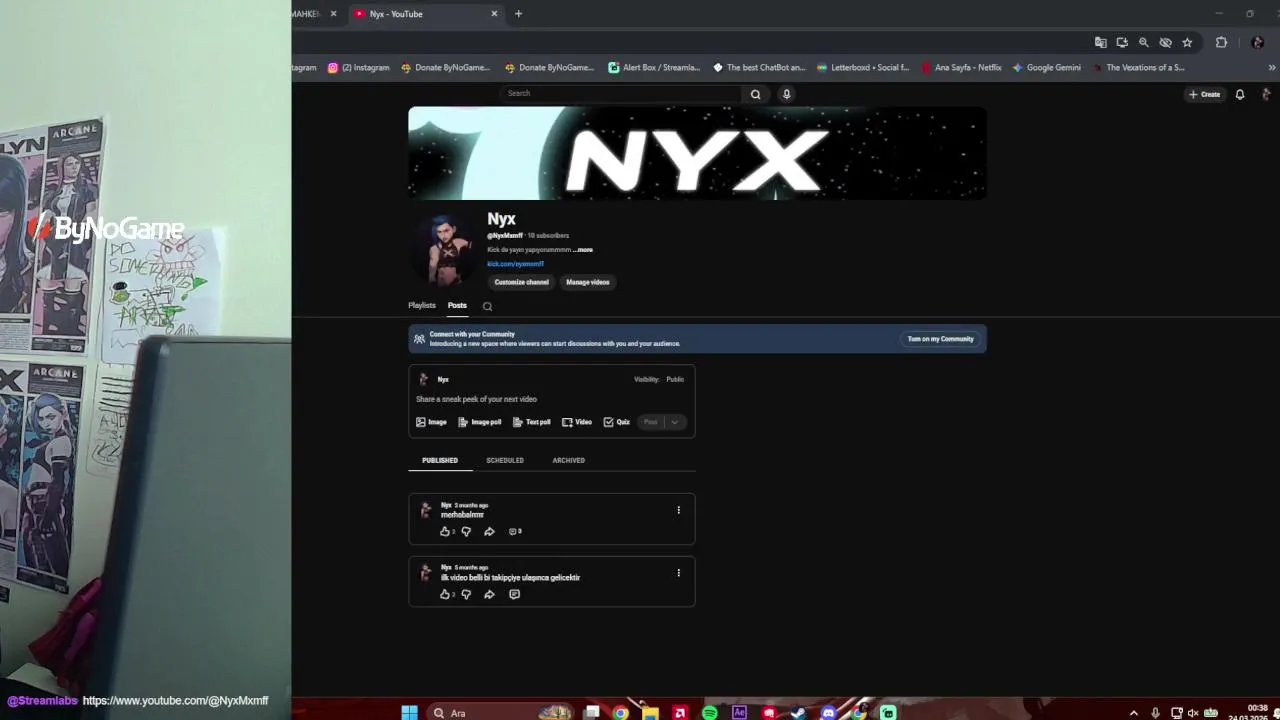Dislike the 'ilk video belli' post

coord(466,595)
